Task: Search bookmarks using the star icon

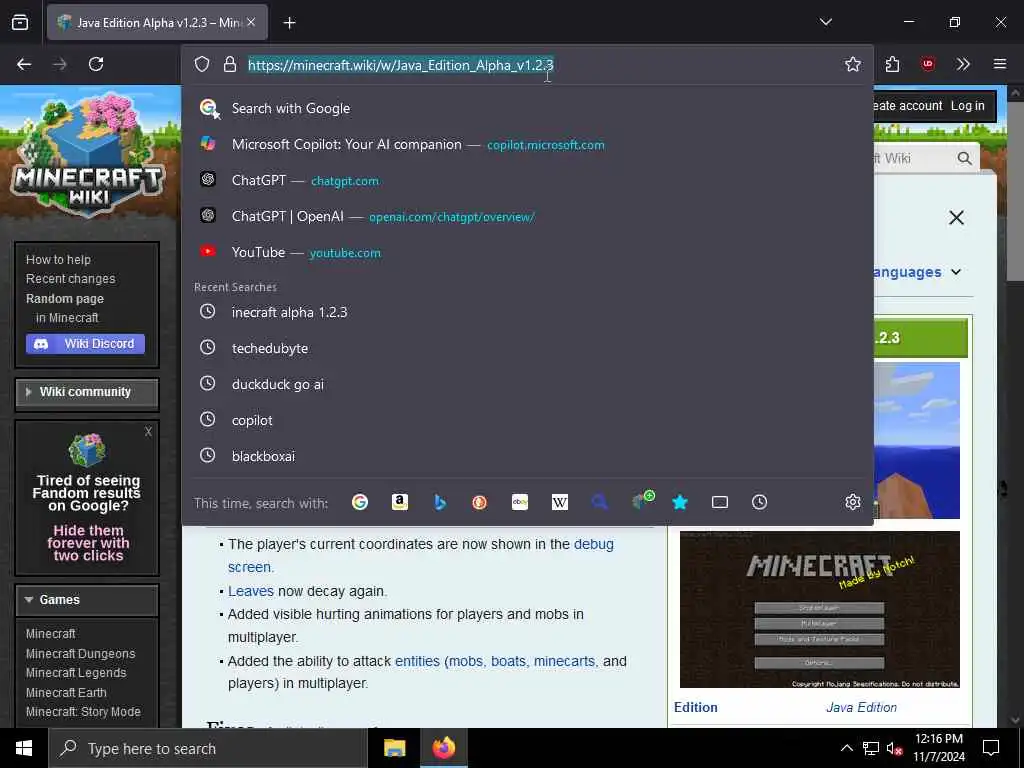Action: click(680, 502)
